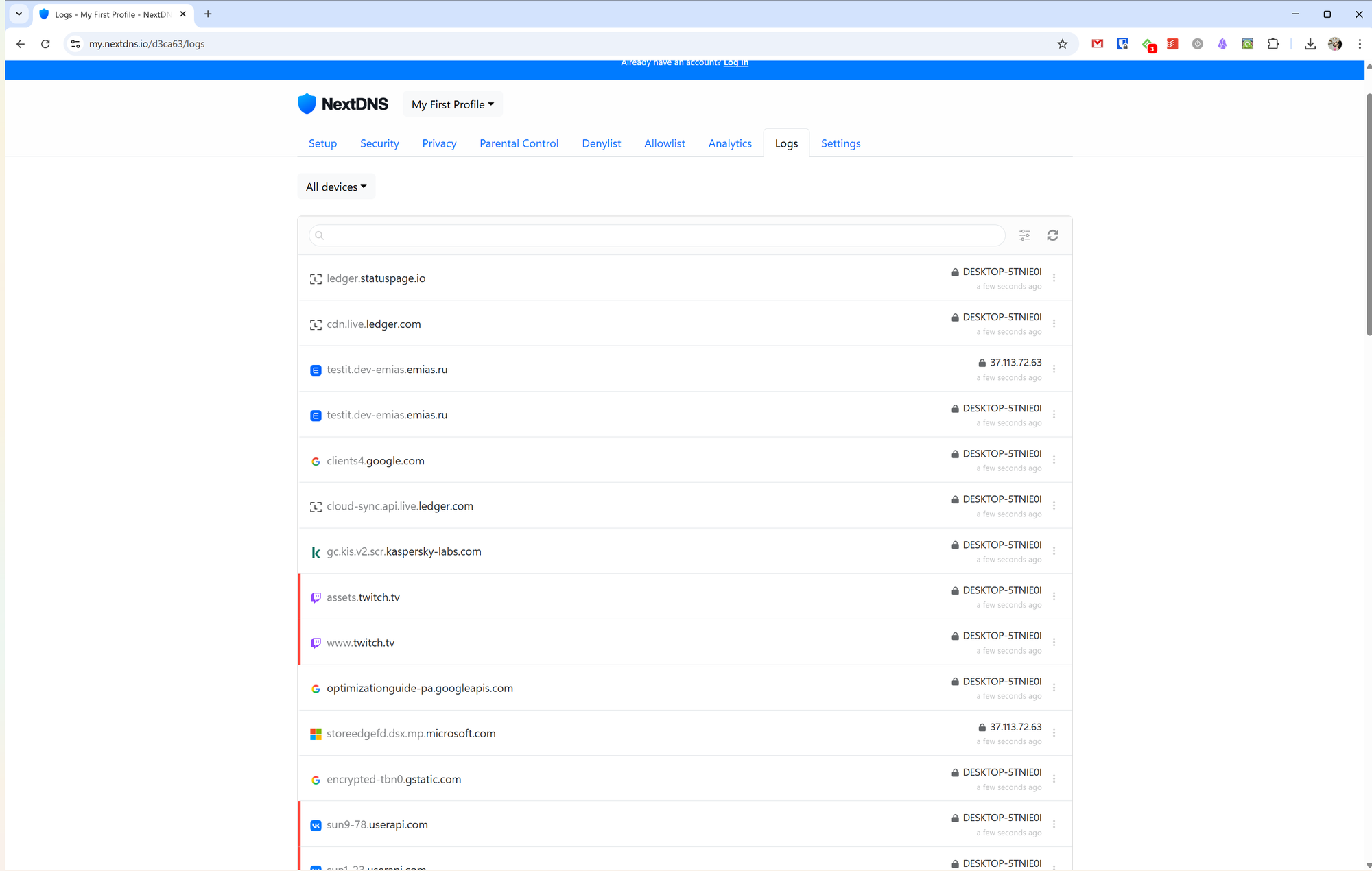Viewport: 1372px width, 871px height.
Task: Open the browser Extensions puzzle icon
Action: coord(1273,44)
